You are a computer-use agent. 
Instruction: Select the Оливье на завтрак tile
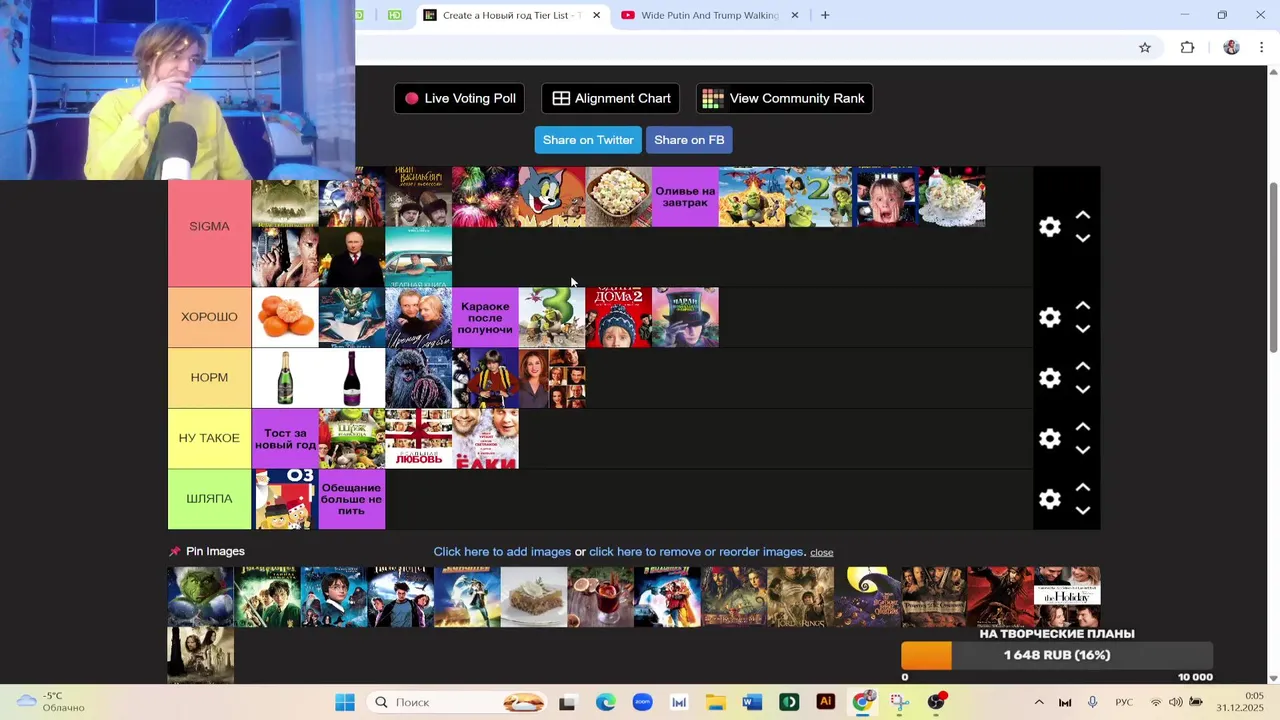[x=685, y=197]
